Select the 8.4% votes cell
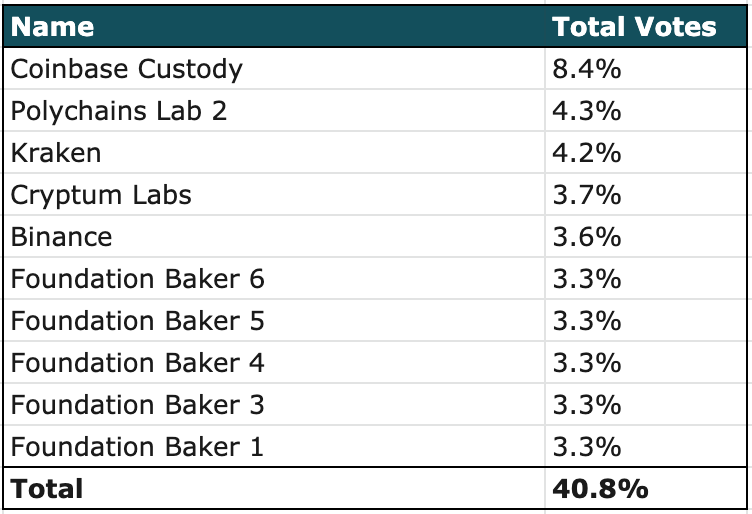Screen dimensions: 752x514 (x=587, y=69)
